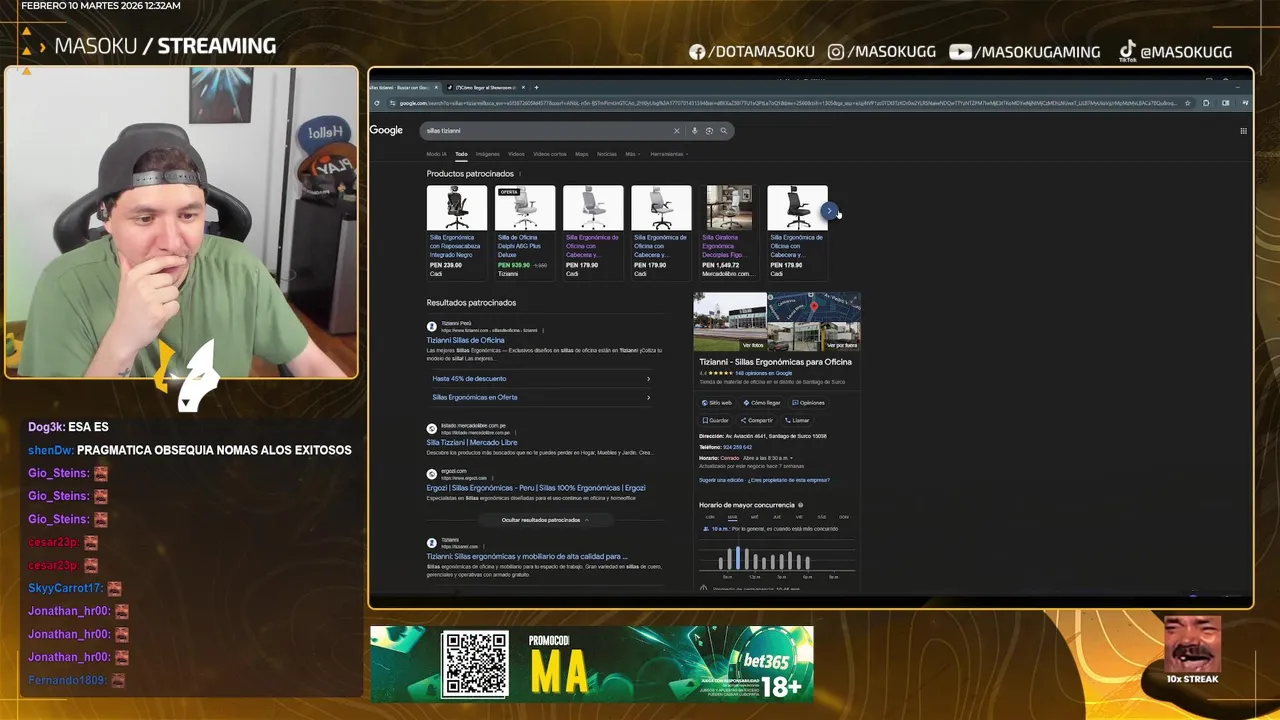1280x720 pixels.
Task: Open 'Tizianni Sillas de Oficina' sponsored link
Action: [x=465, y=340]
